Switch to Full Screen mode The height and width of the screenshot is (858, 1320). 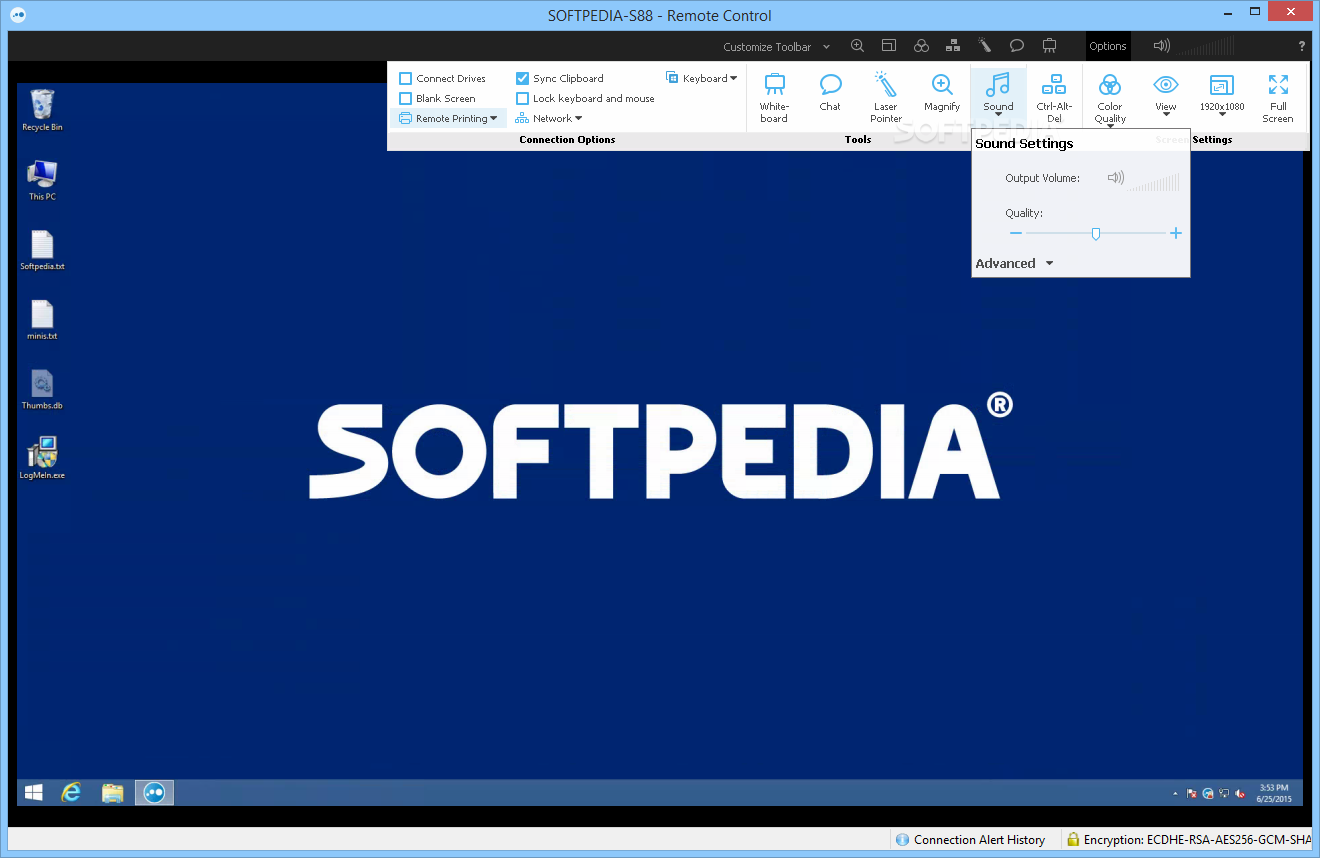click(x=1278, y=97)
